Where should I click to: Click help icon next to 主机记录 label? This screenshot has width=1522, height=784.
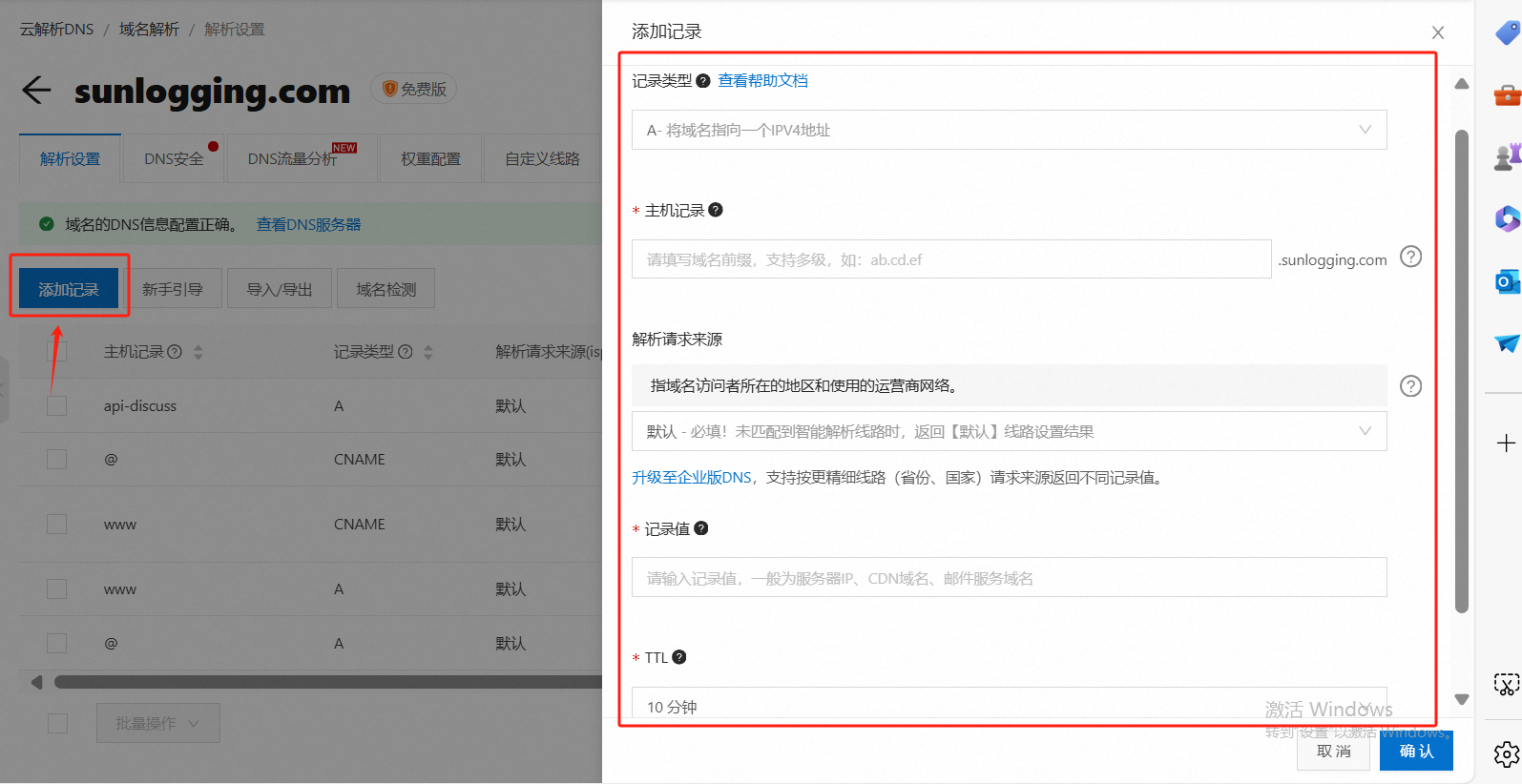point(716,210)
